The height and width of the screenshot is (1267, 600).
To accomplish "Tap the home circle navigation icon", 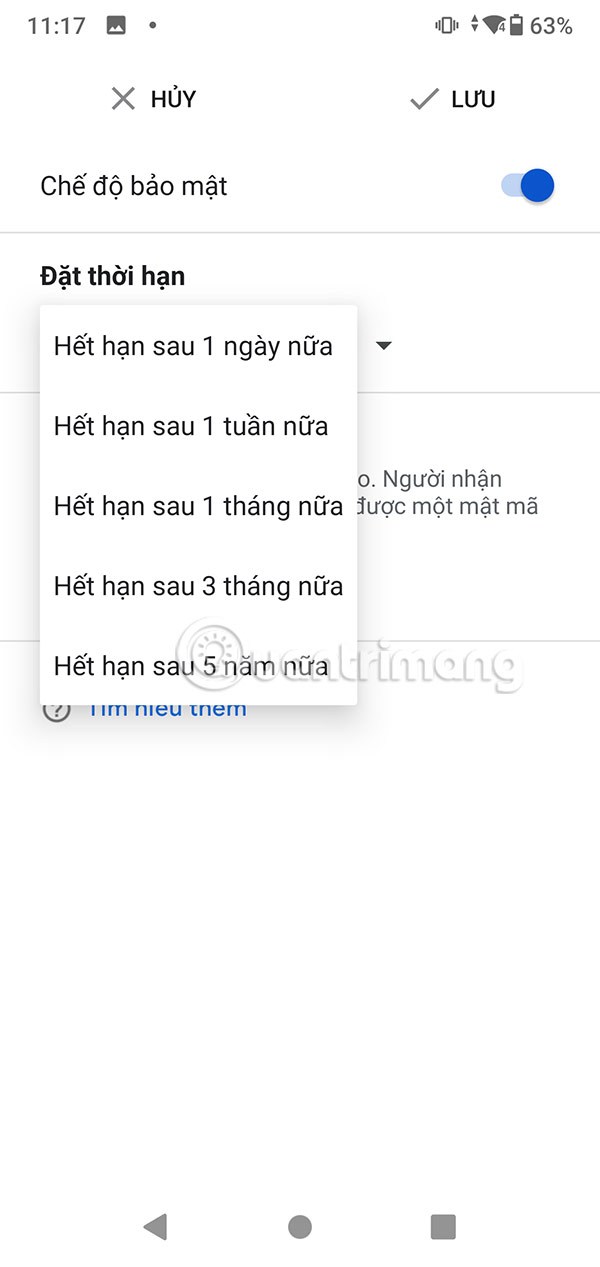I will tap(299, 1225).
